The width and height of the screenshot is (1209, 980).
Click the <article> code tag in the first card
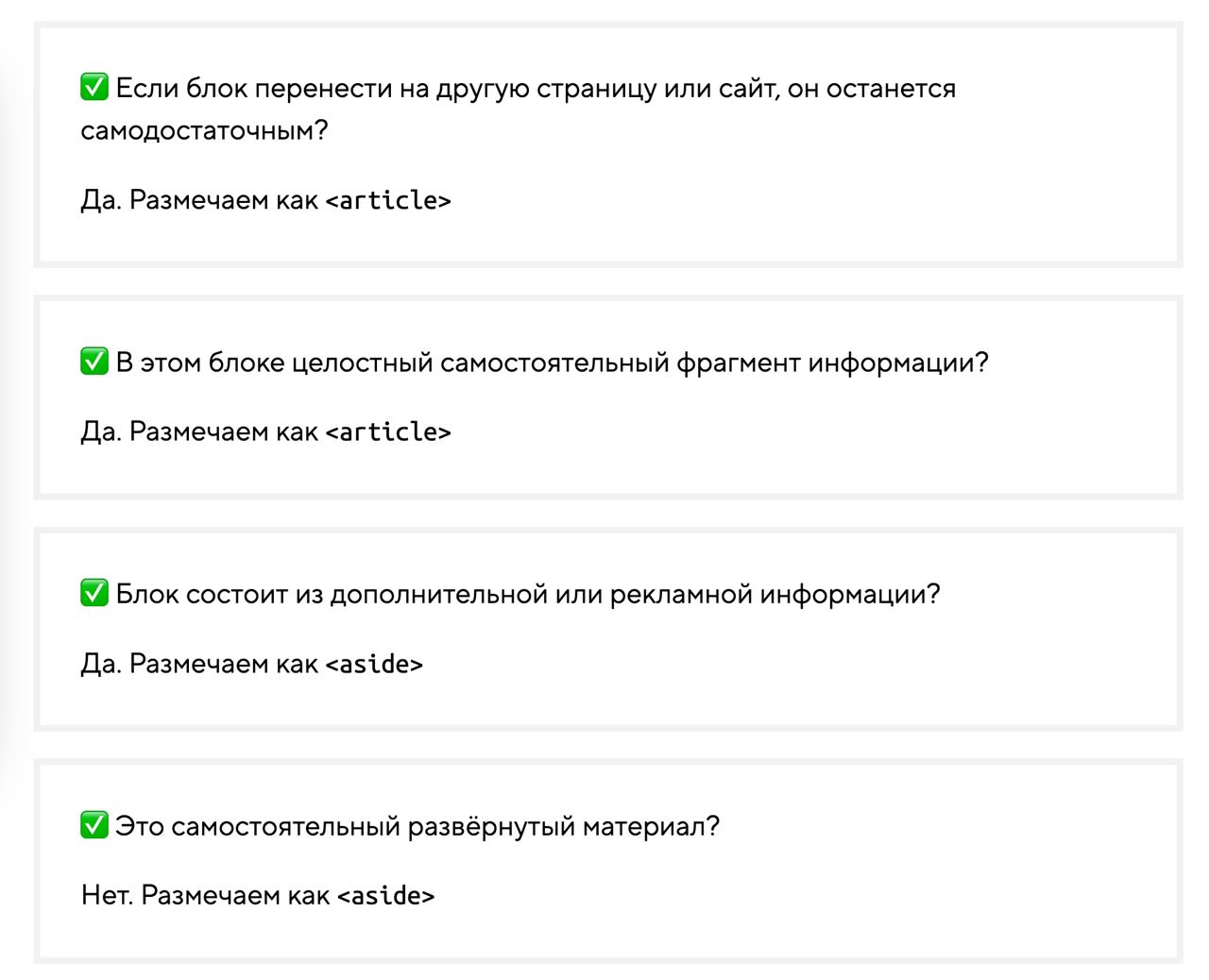388,200
